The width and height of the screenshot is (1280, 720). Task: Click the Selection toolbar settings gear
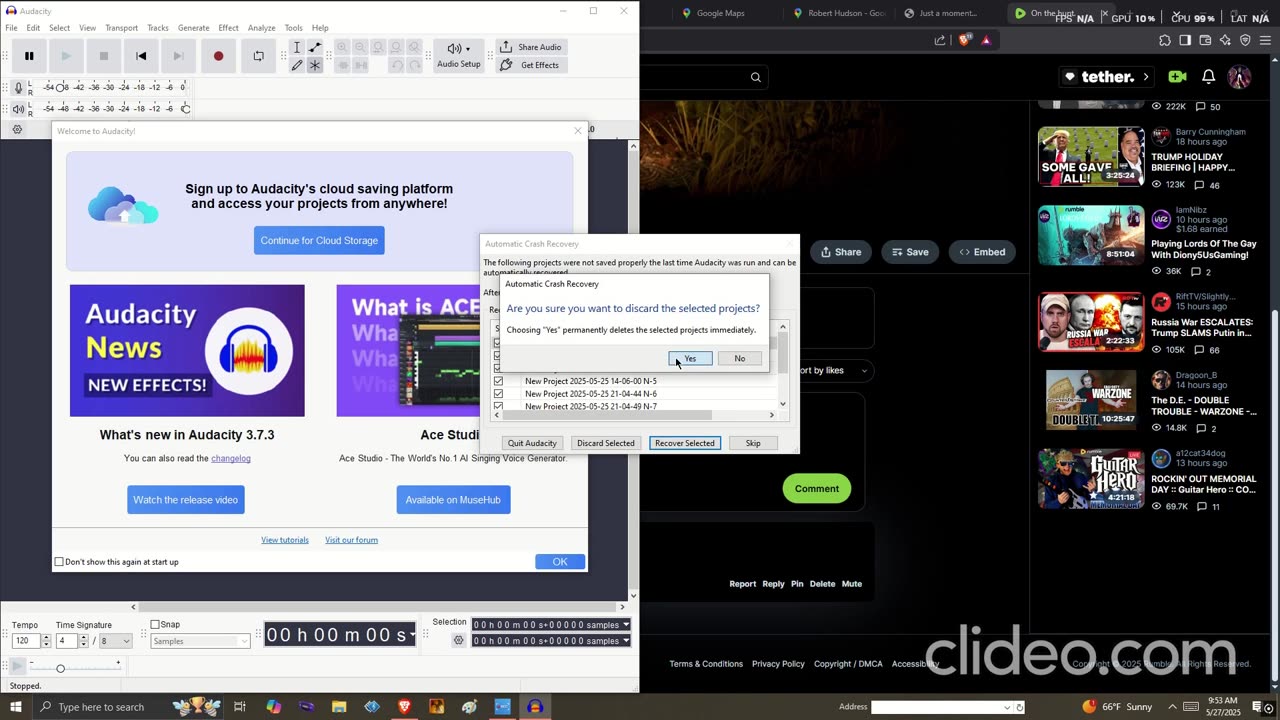coord(459,641)
